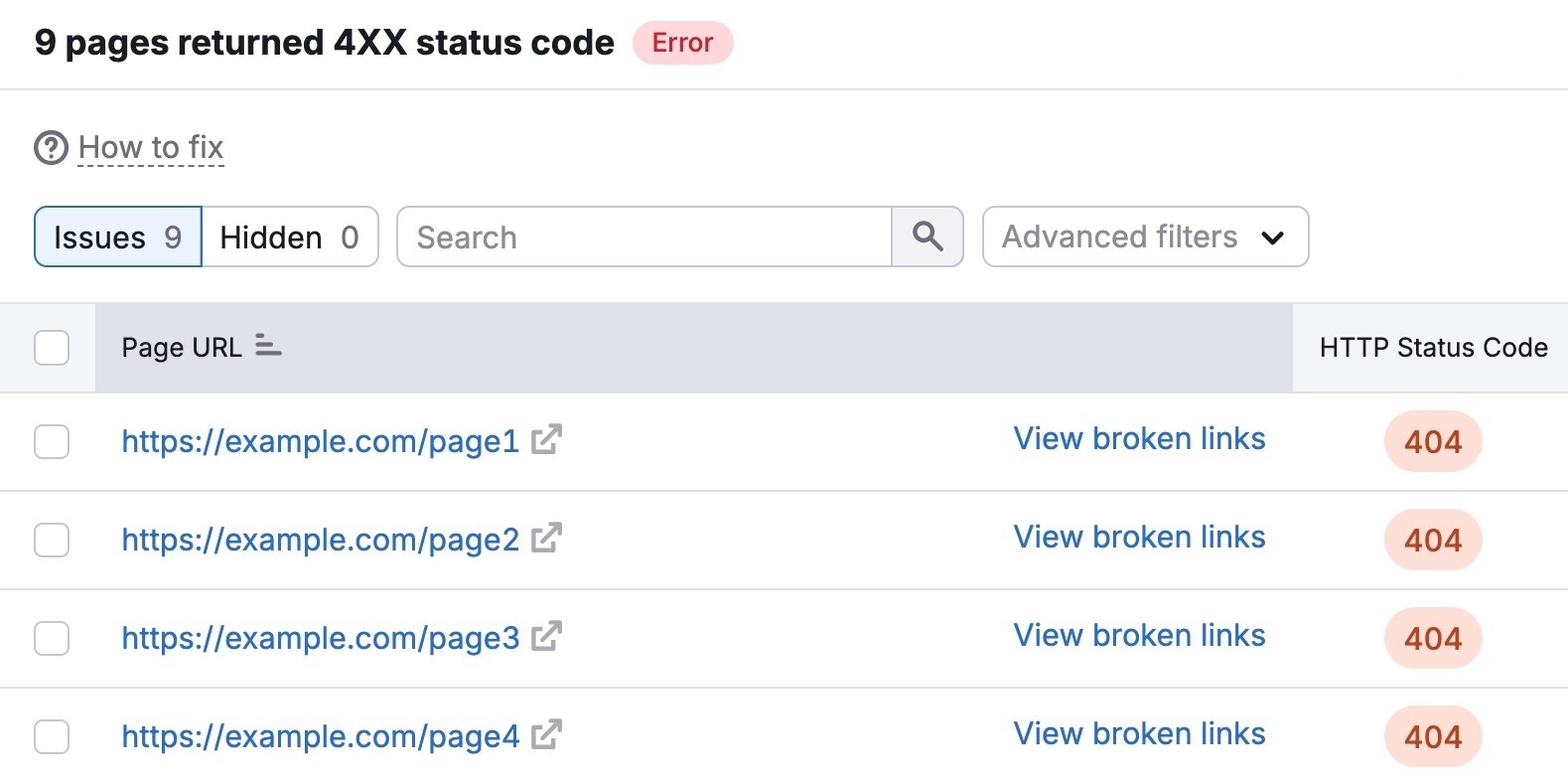This screenshot has height=783, width=1568.
Task: Click the 404 status badge on page1 row
Action: pos(1432,441)
